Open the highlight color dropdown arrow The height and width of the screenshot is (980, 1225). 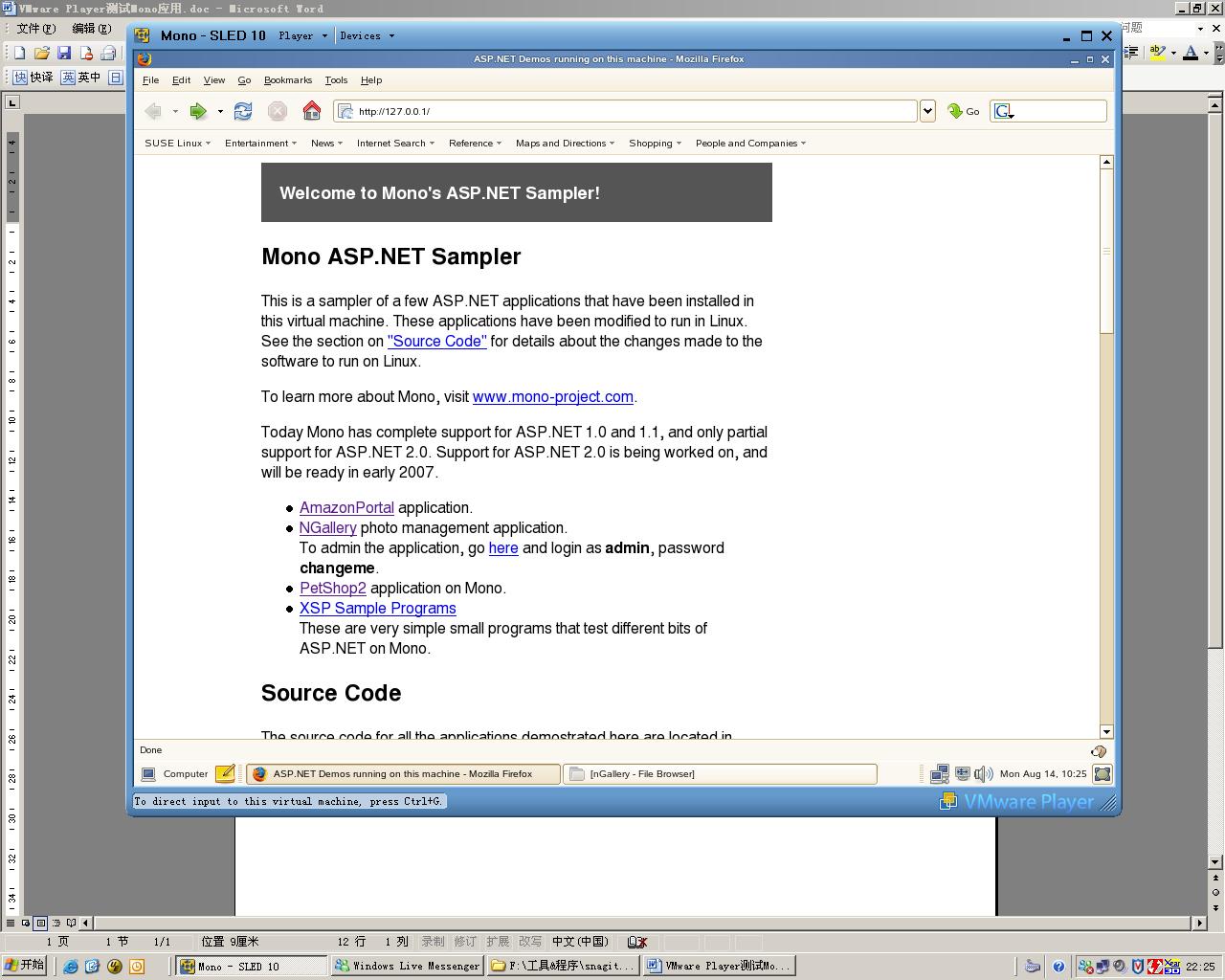1173,53
